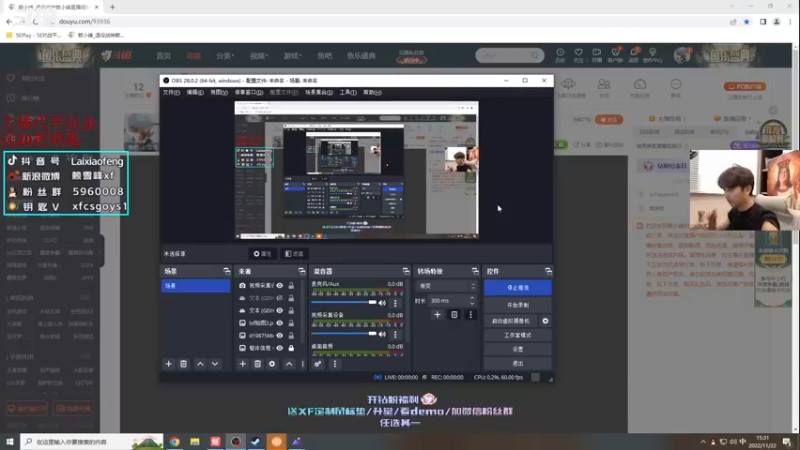Image resolution: width=800 pixels, height=450 pixels.
Task: Click Douyu search magnifier icon
Action: (x=535, y=55)
